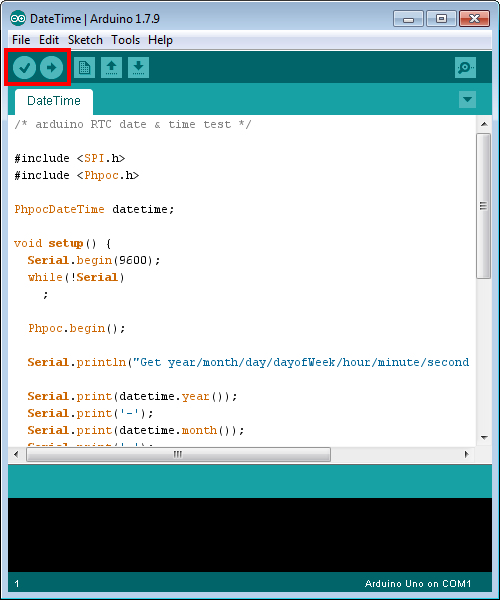Open the Serial Monitor magnifier icon

point(465,68)
